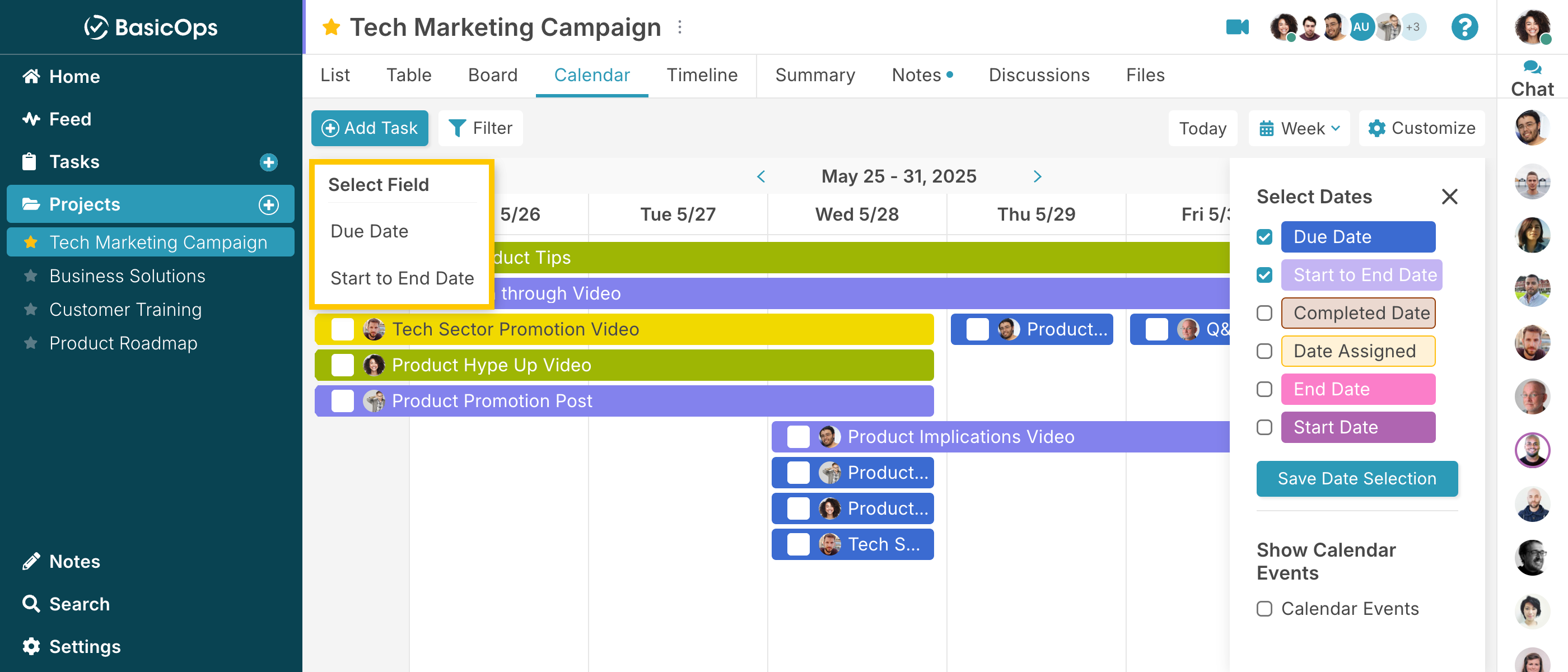The width and height of the screenshot is (1568, 672).
Task: Switch to the List tab
Action: click(x=335, y=75)
